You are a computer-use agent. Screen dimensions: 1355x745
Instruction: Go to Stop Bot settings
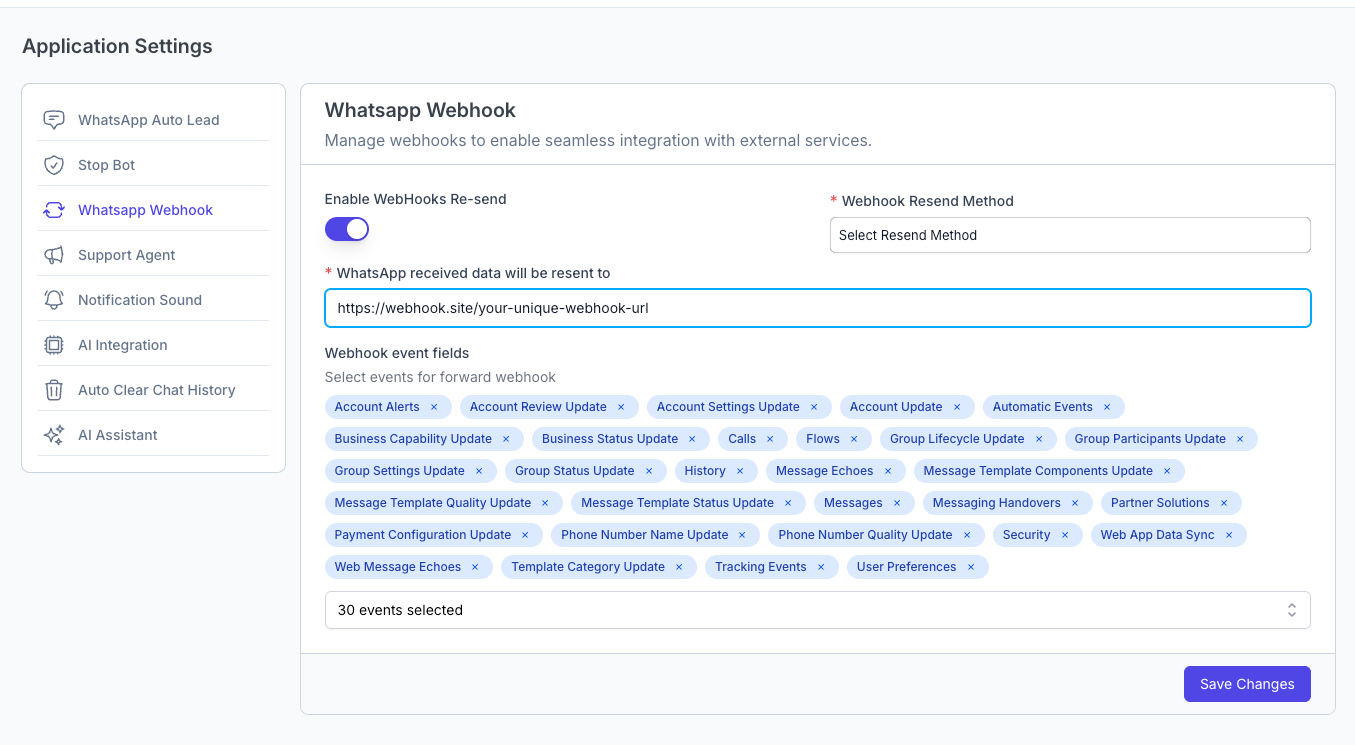point(153,165)
